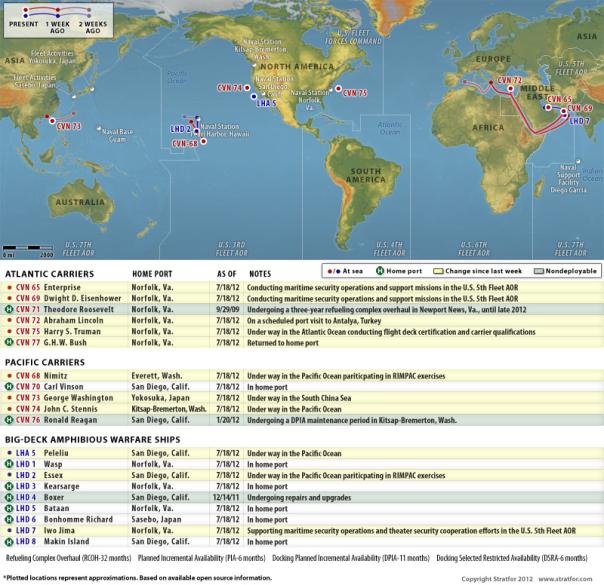604x585 pixels.
Task: Click the BIG-DECK AMPHIBIOUS WARFARE SHIPS heading
Action: pyautogui.click(x=92, y=440)
